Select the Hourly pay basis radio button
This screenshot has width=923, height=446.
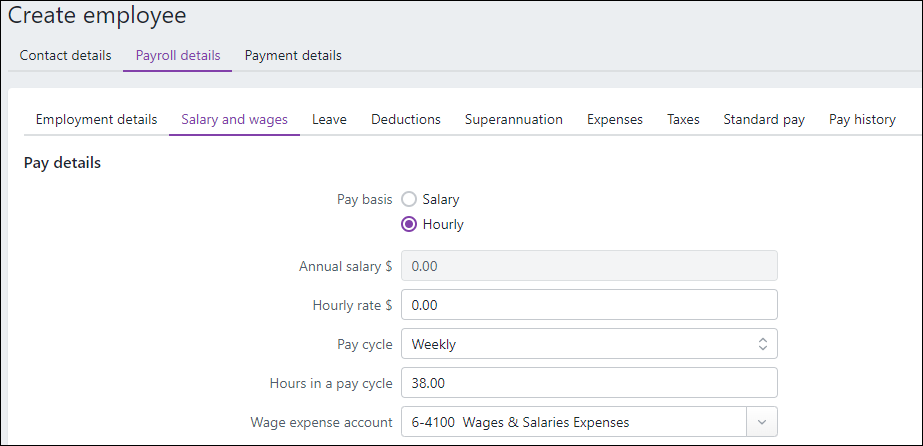tap(409, 225)
